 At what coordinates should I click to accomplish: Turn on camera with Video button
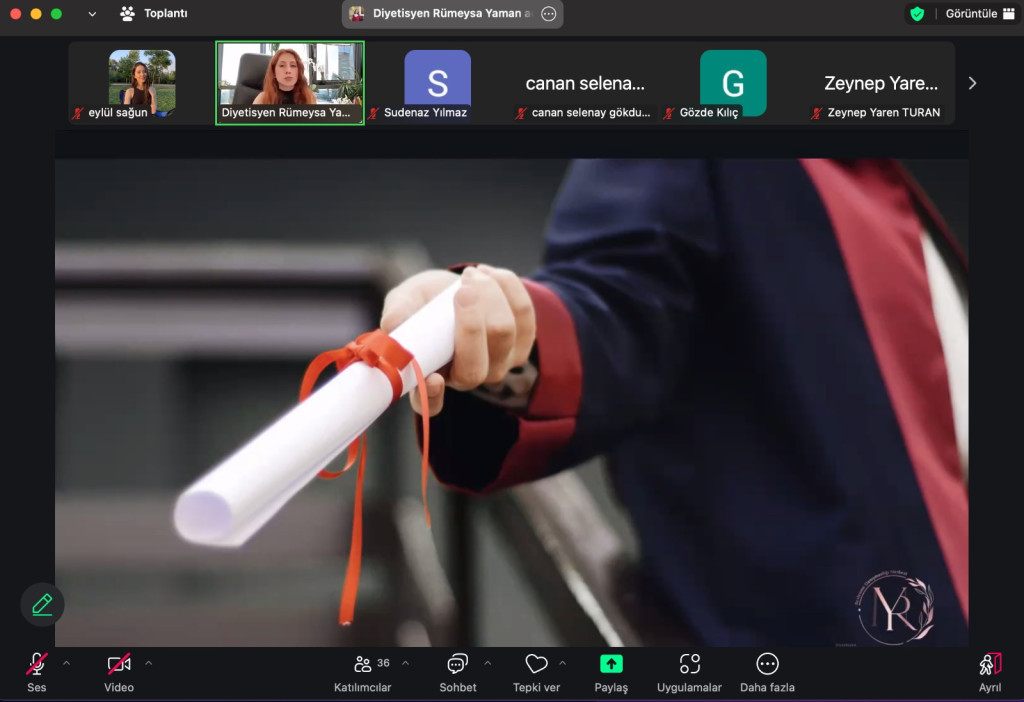(119, 671)
